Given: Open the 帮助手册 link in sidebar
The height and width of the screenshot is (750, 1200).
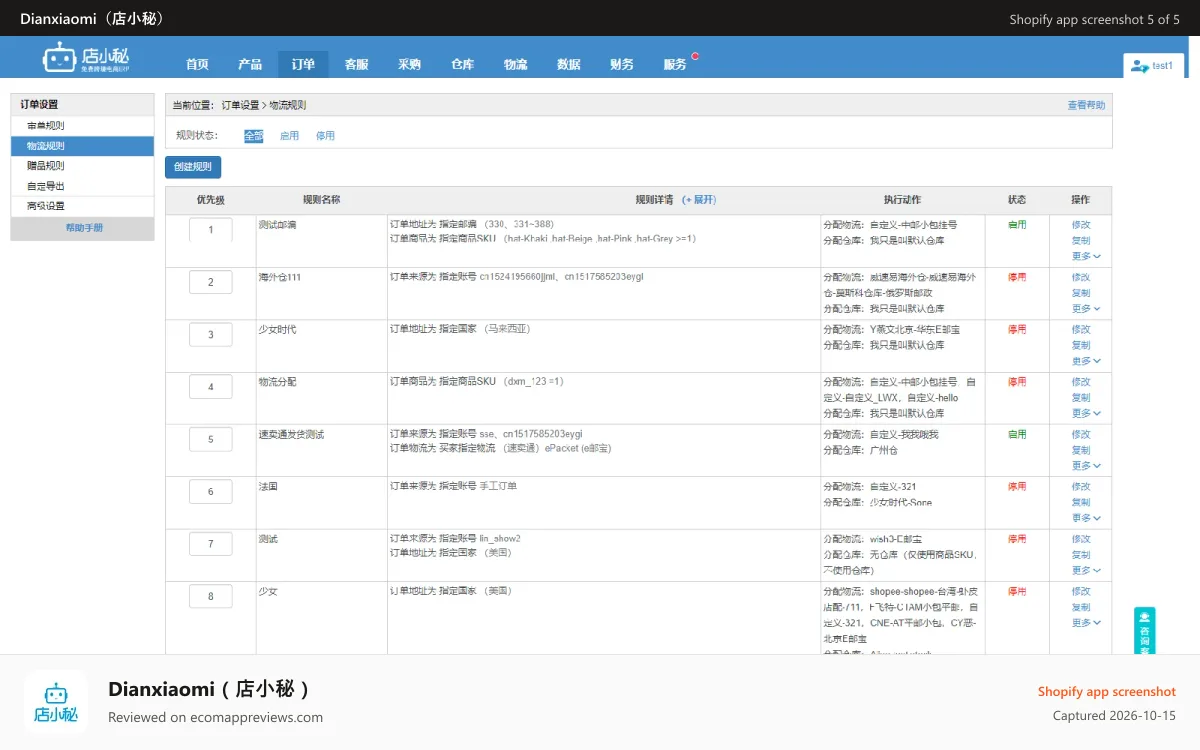Looking at the screenshot, I should pos(84,228).
